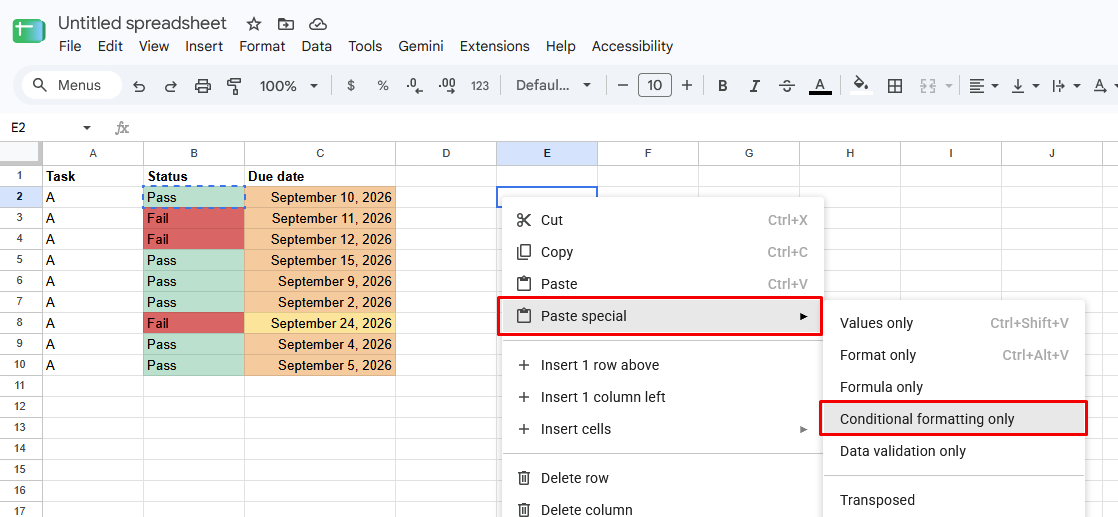Open the fill color bucket

(x=861, y=86)
